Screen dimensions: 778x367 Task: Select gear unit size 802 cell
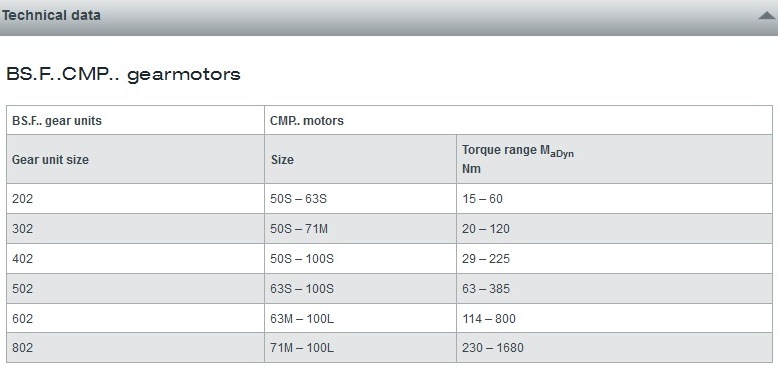(x=135, y=348)
